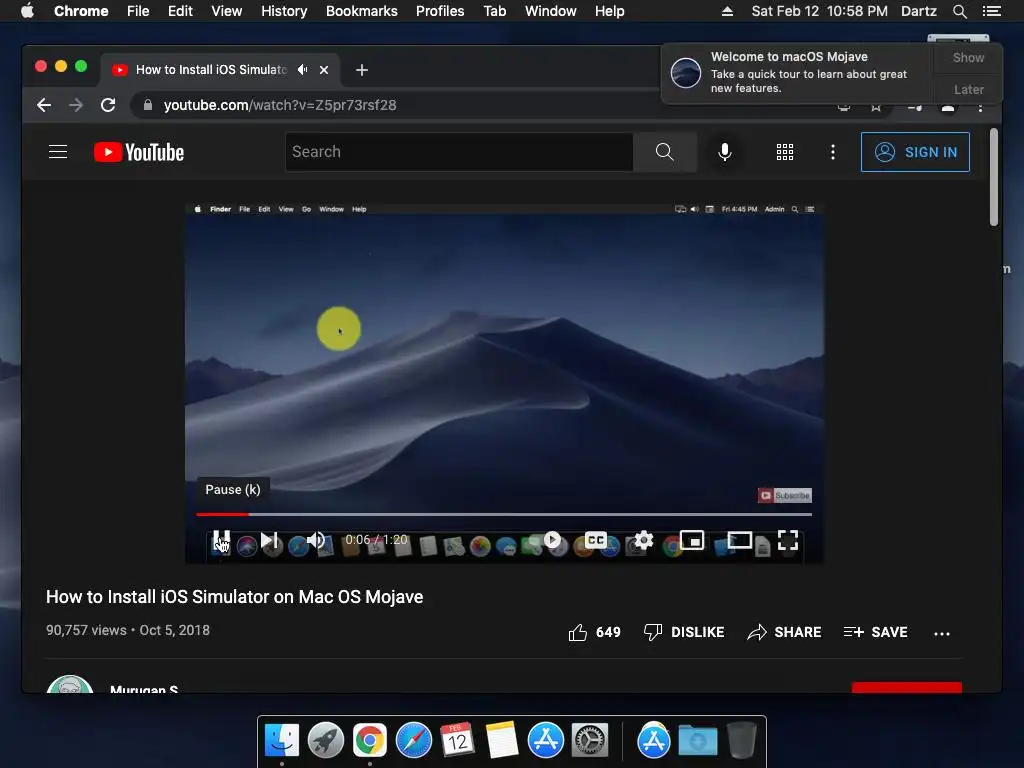Click the DISLIKE button
Screen dimensions: 1024x768
tap(684, 632)
